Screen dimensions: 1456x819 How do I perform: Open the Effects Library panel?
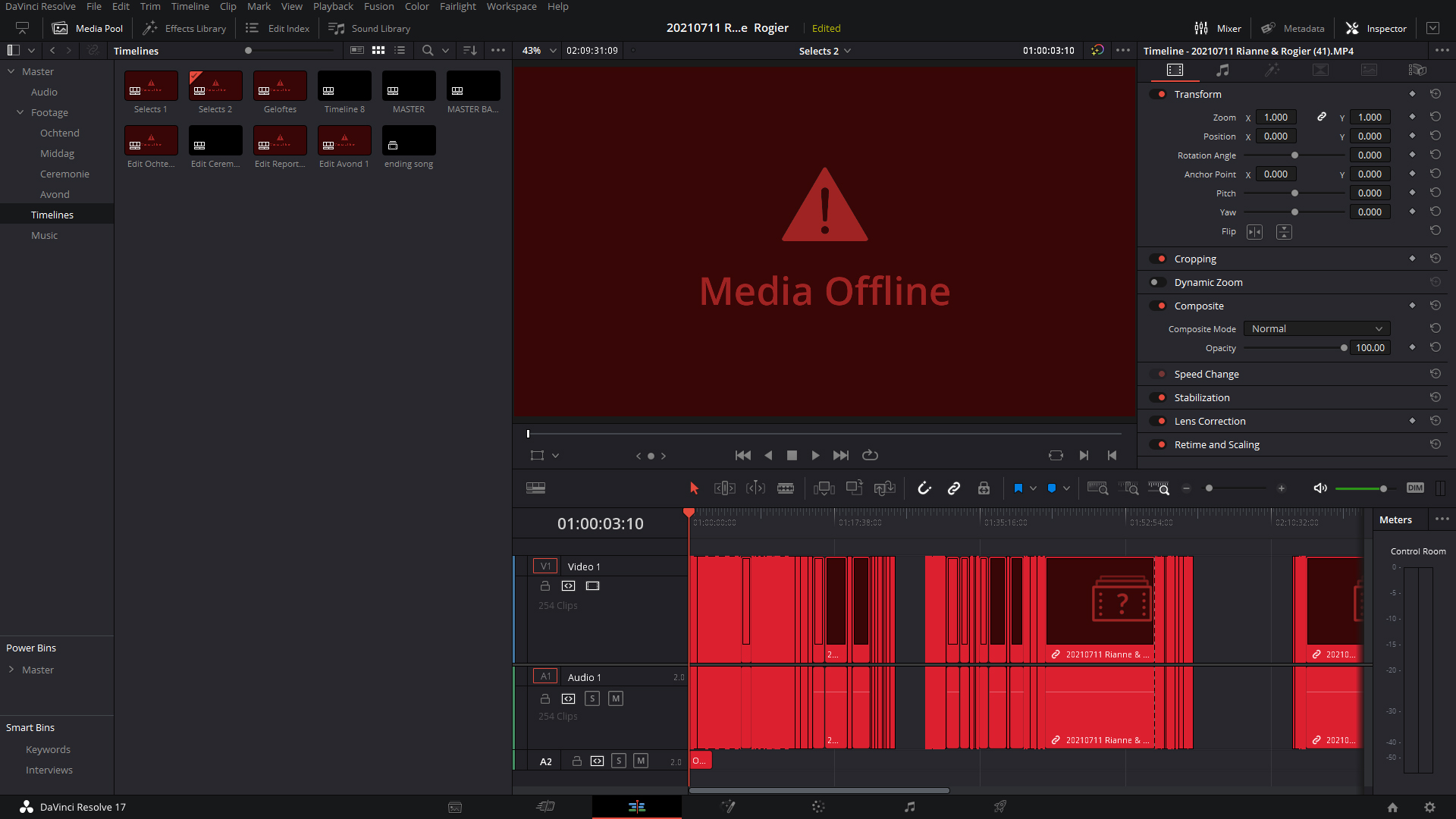pos(184,28)
